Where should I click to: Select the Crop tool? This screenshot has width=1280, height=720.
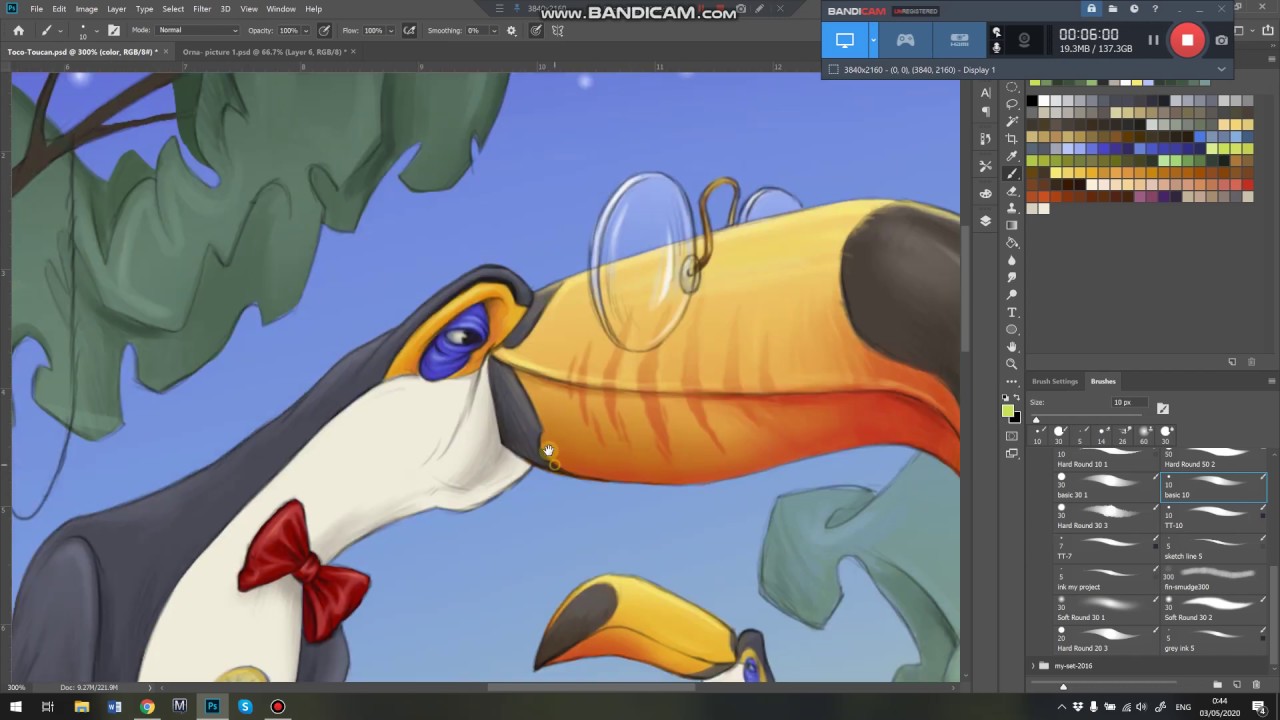[x=1012, y=139]
